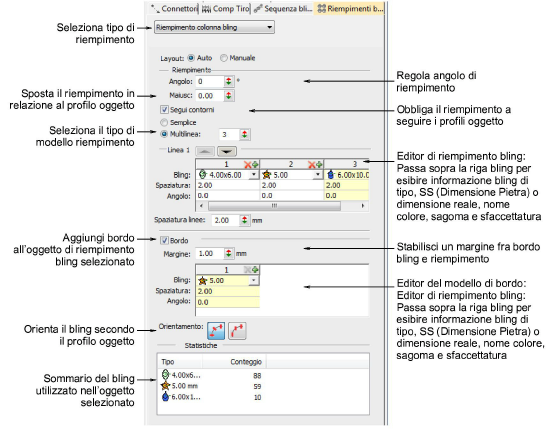Open the 4.00x6.00 bling dropdown

(x=254, y=175)
